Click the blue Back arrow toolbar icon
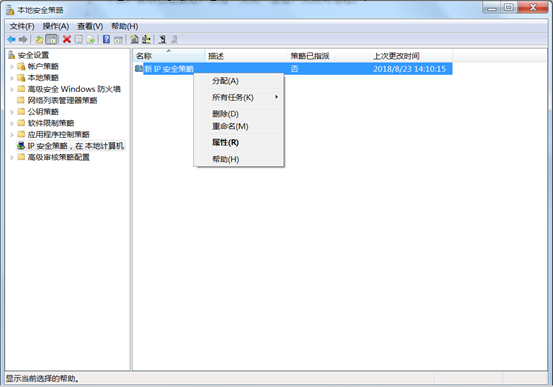This screenshot has height=387, width=553. coord(11,40)
